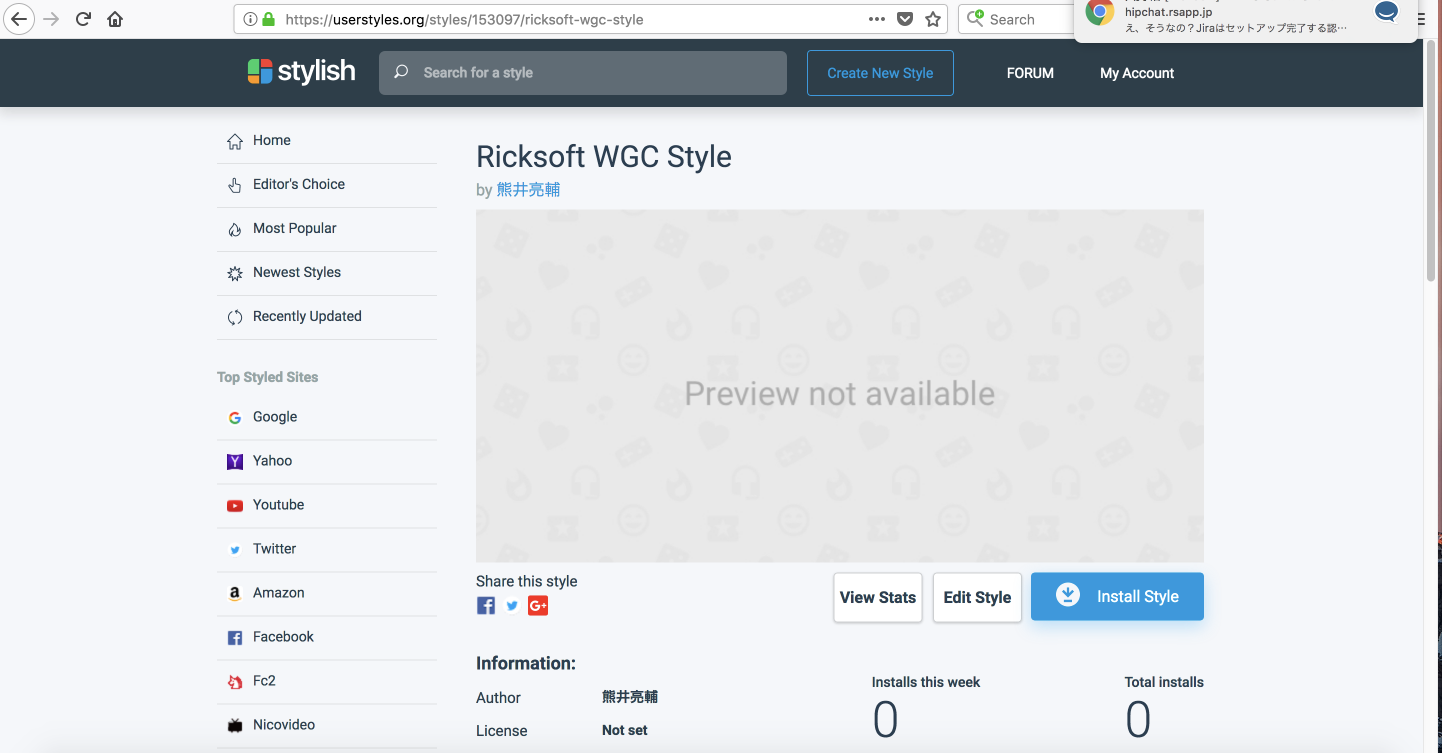The height and width of the screenshot is (753, 1442).
Task: Click the Recently Updated refresh icon
Action: [x=235, y=317]
